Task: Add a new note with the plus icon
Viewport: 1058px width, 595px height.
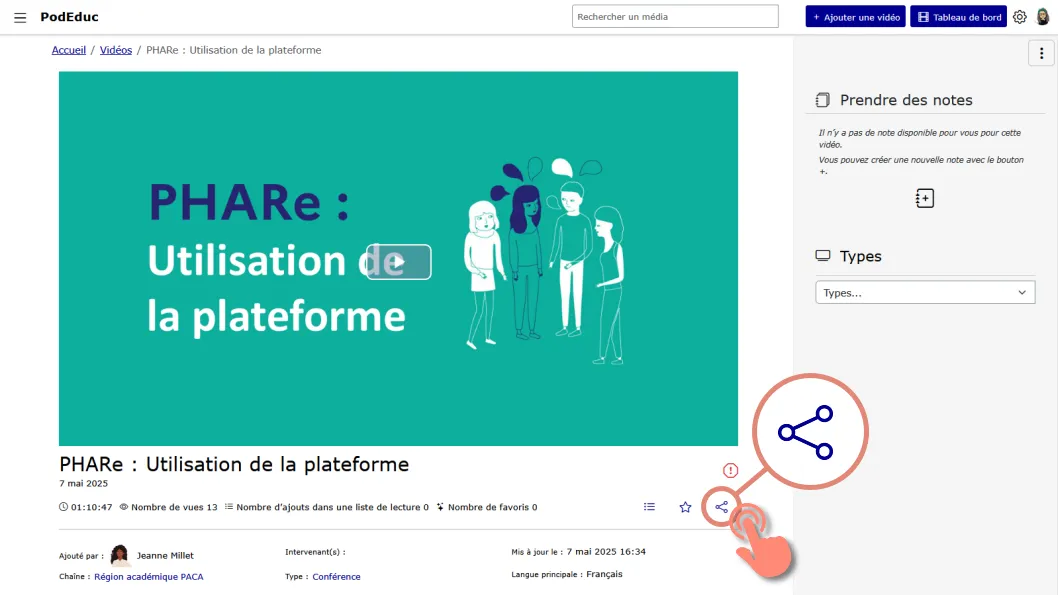Action: [x=924, y=198]
